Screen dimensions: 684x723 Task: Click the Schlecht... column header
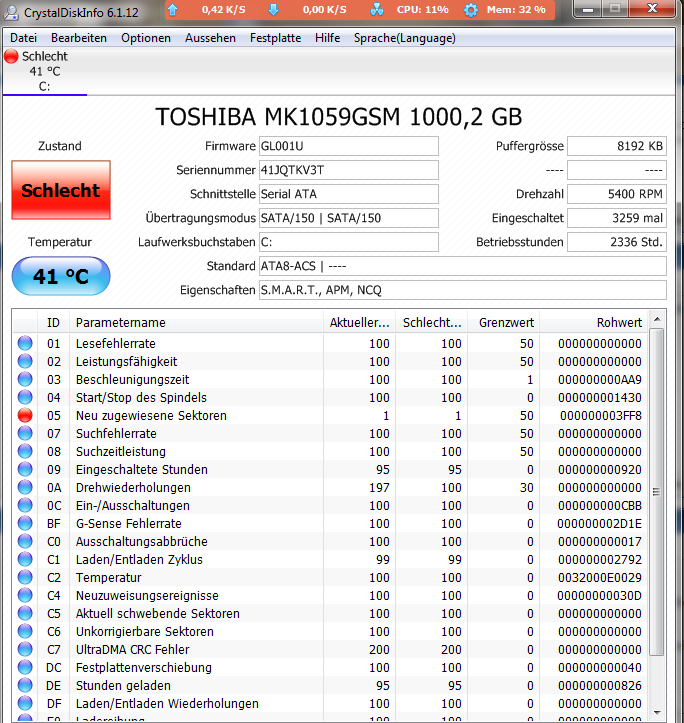432,322
